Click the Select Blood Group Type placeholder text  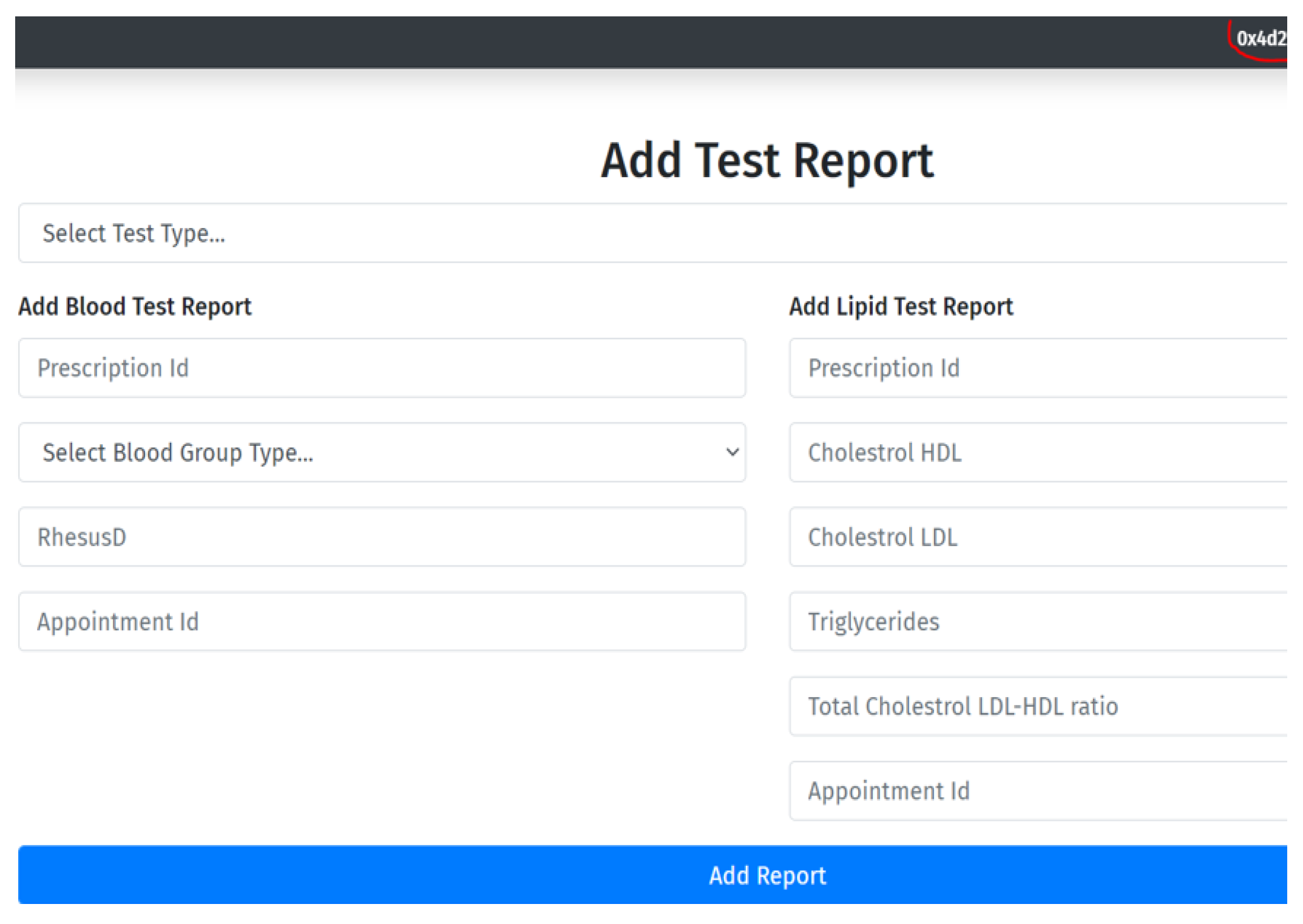(178, 453)
